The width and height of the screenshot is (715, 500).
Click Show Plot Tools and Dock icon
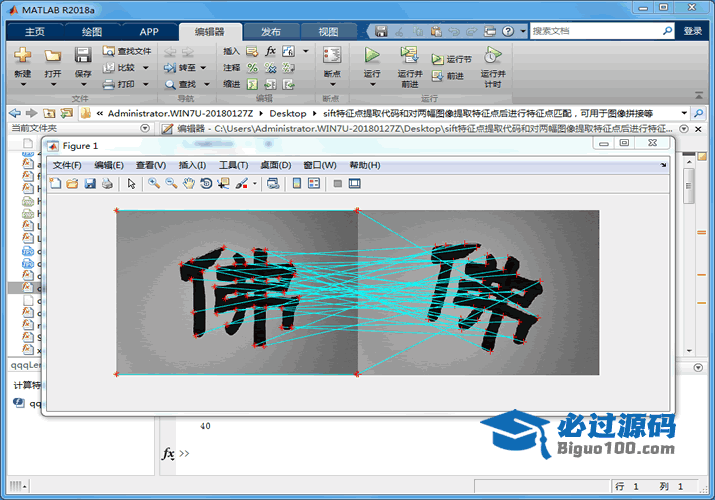coord(354,184)
